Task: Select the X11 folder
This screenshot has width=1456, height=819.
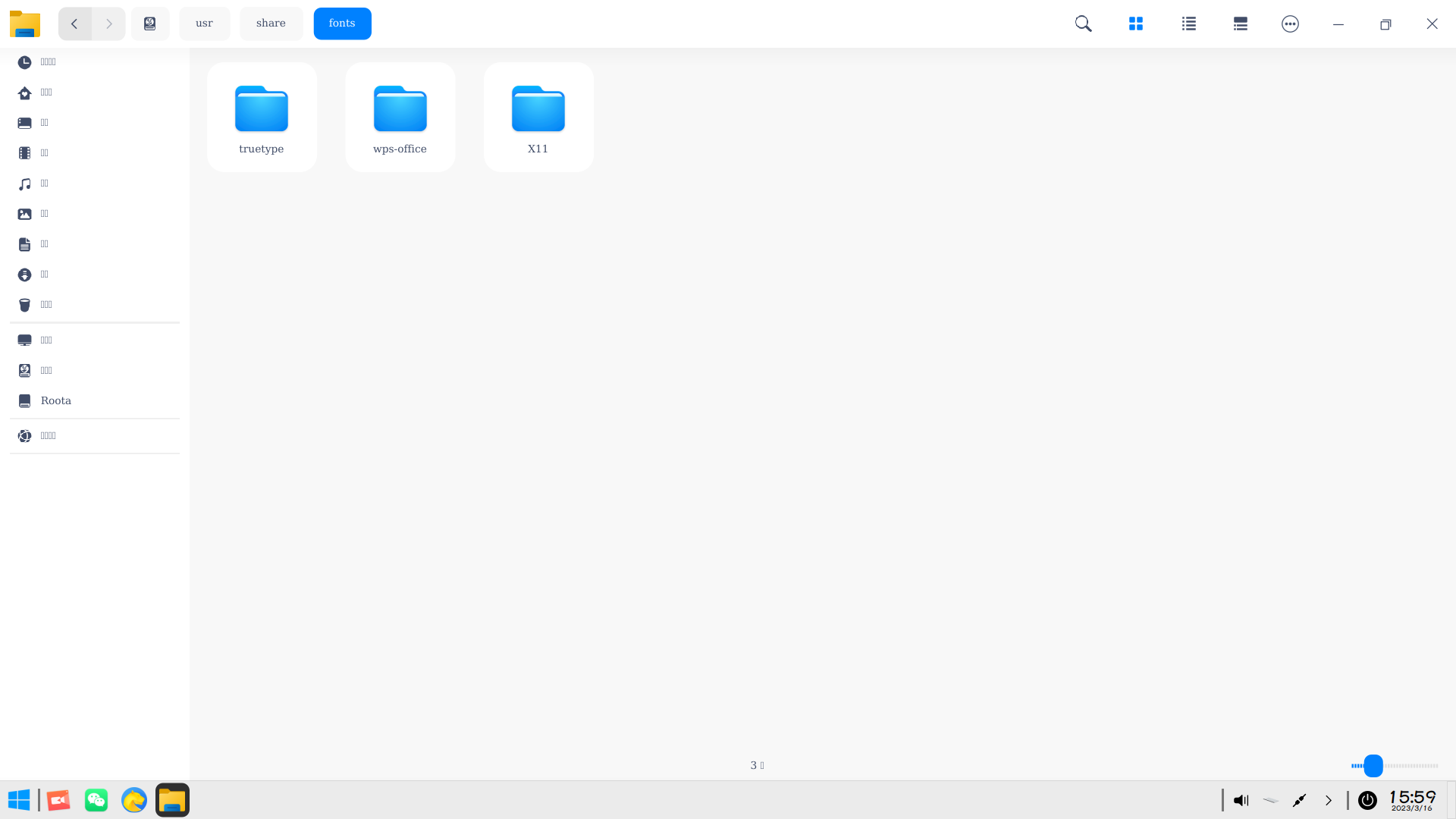Action: pos(538,117)
